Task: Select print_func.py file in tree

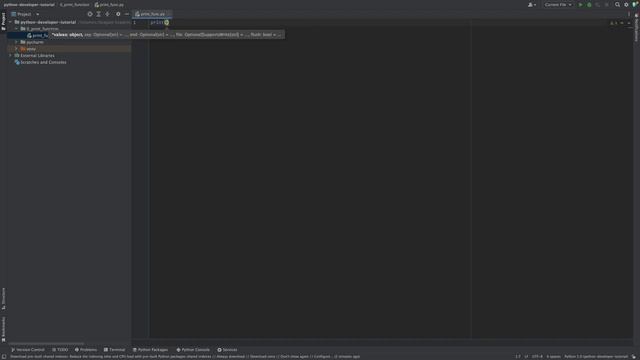Action: (x=38, y=36)
